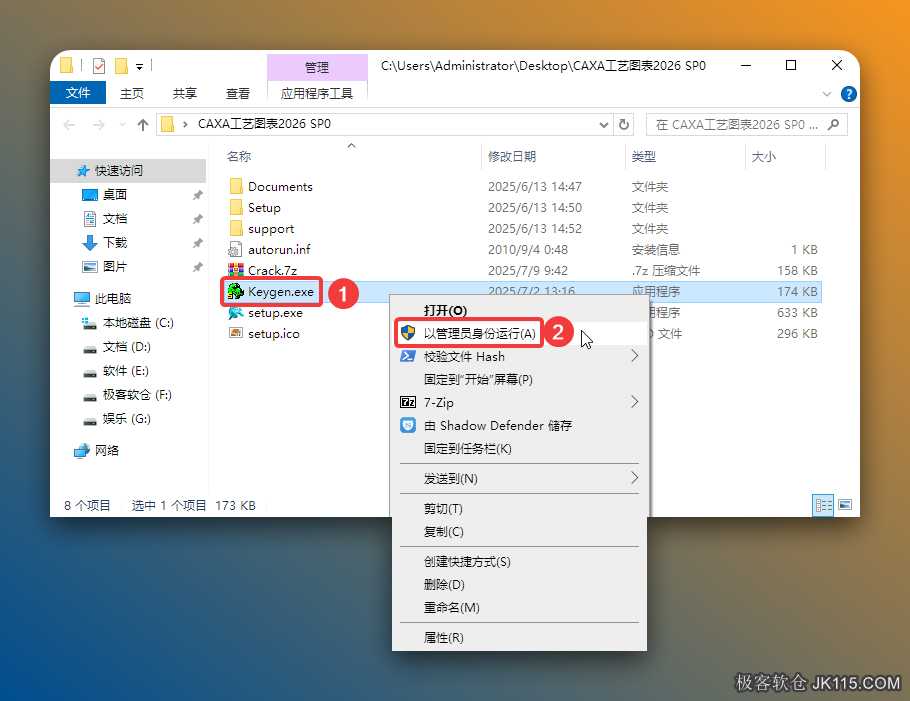Refresh the current folder view
910x701 pixels.
(624, 124)
